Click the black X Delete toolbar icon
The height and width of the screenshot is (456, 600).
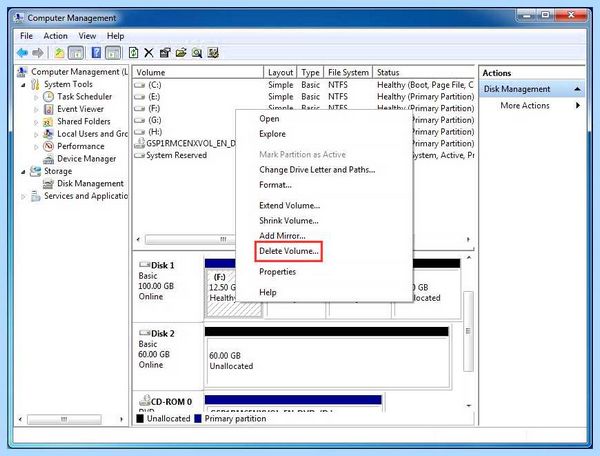click(149, 52)
